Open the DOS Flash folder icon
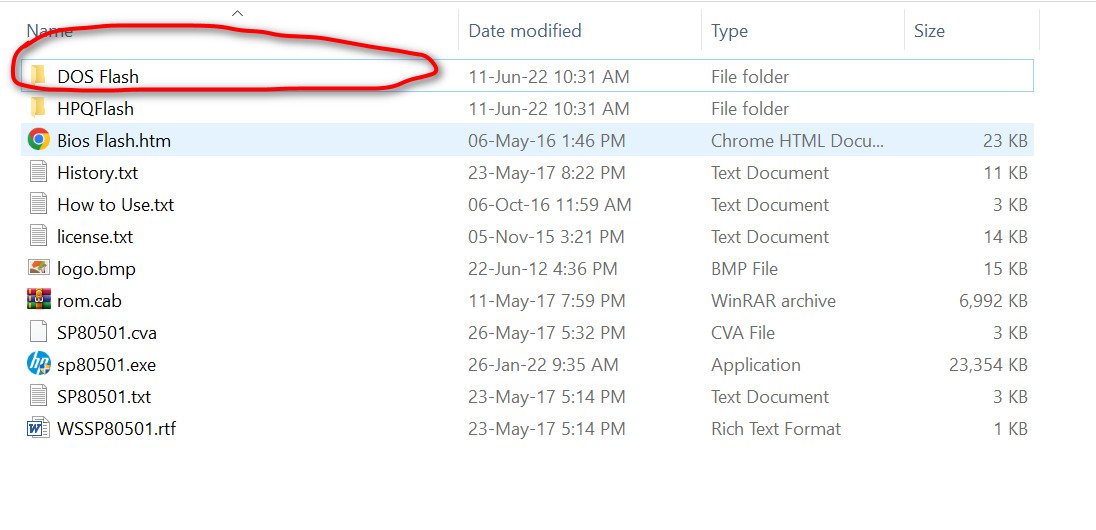 [x=39, y=76]
